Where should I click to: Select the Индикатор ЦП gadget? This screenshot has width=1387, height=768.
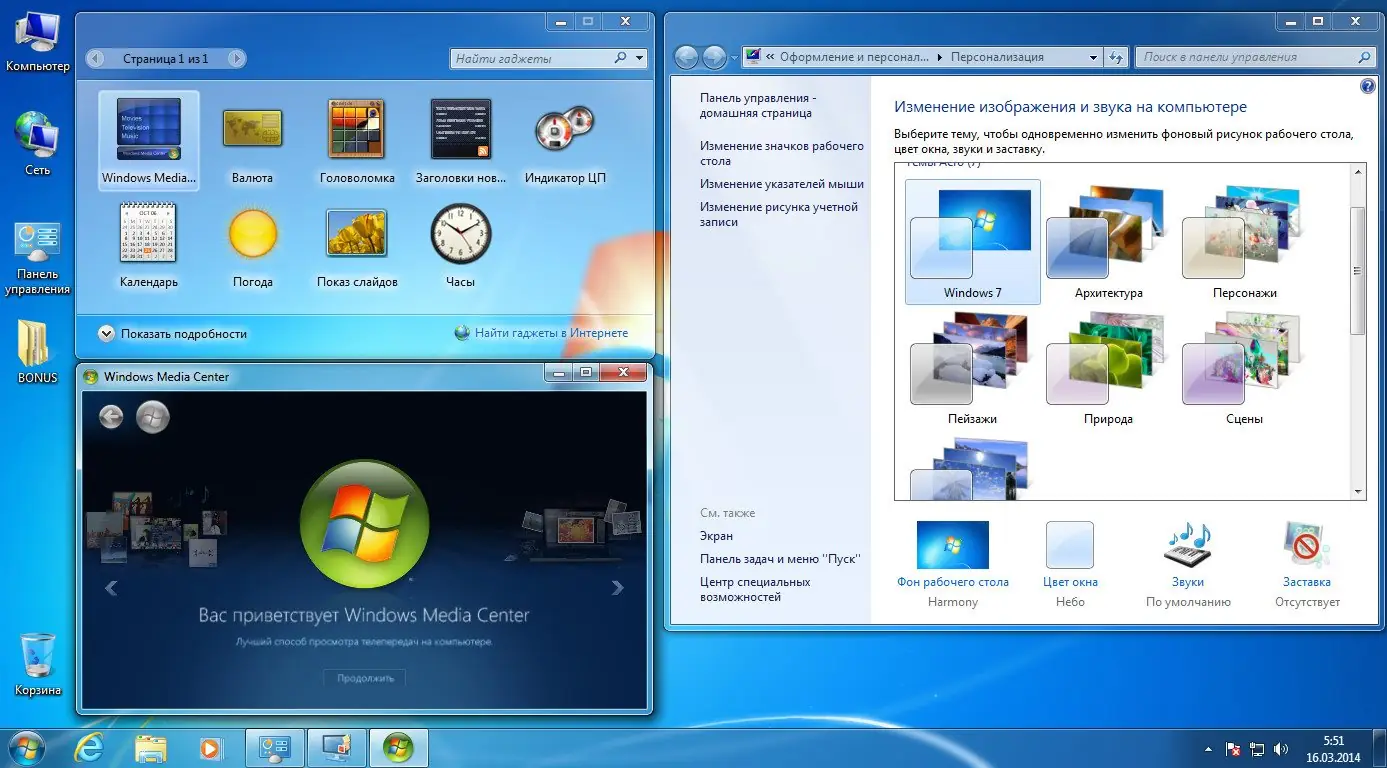coord(563,130)
